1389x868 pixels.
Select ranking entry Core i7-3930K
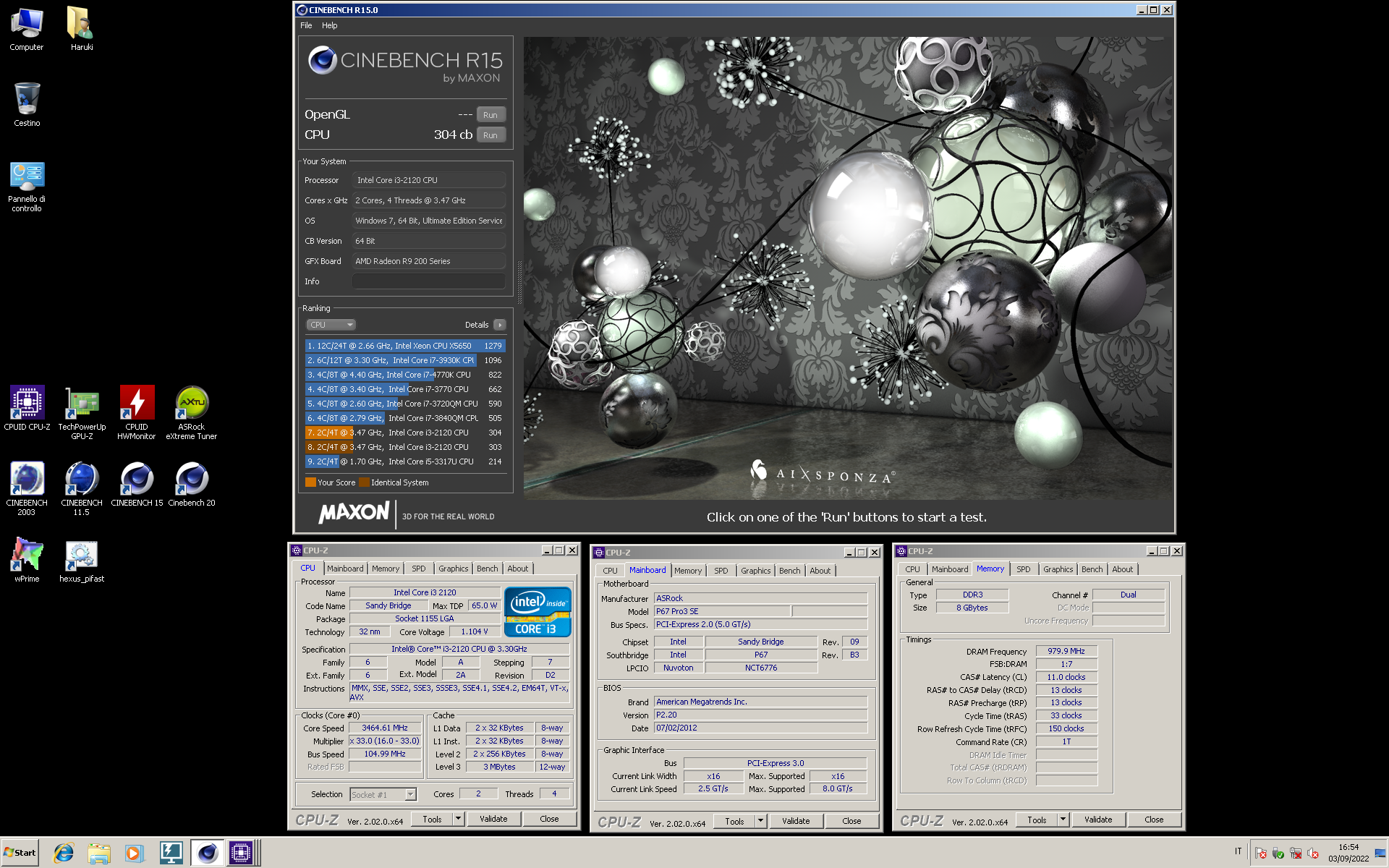[405, 360]
